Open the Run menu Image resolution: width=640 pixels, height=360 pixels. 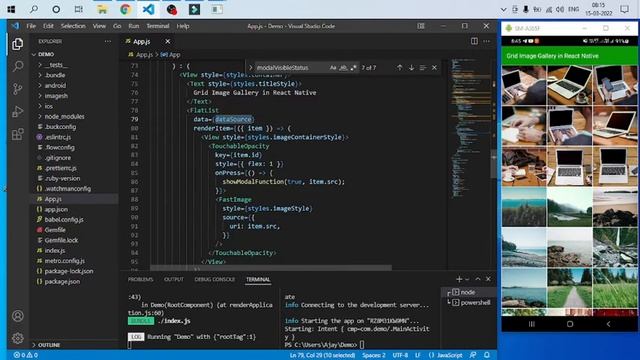coord(133,26)
